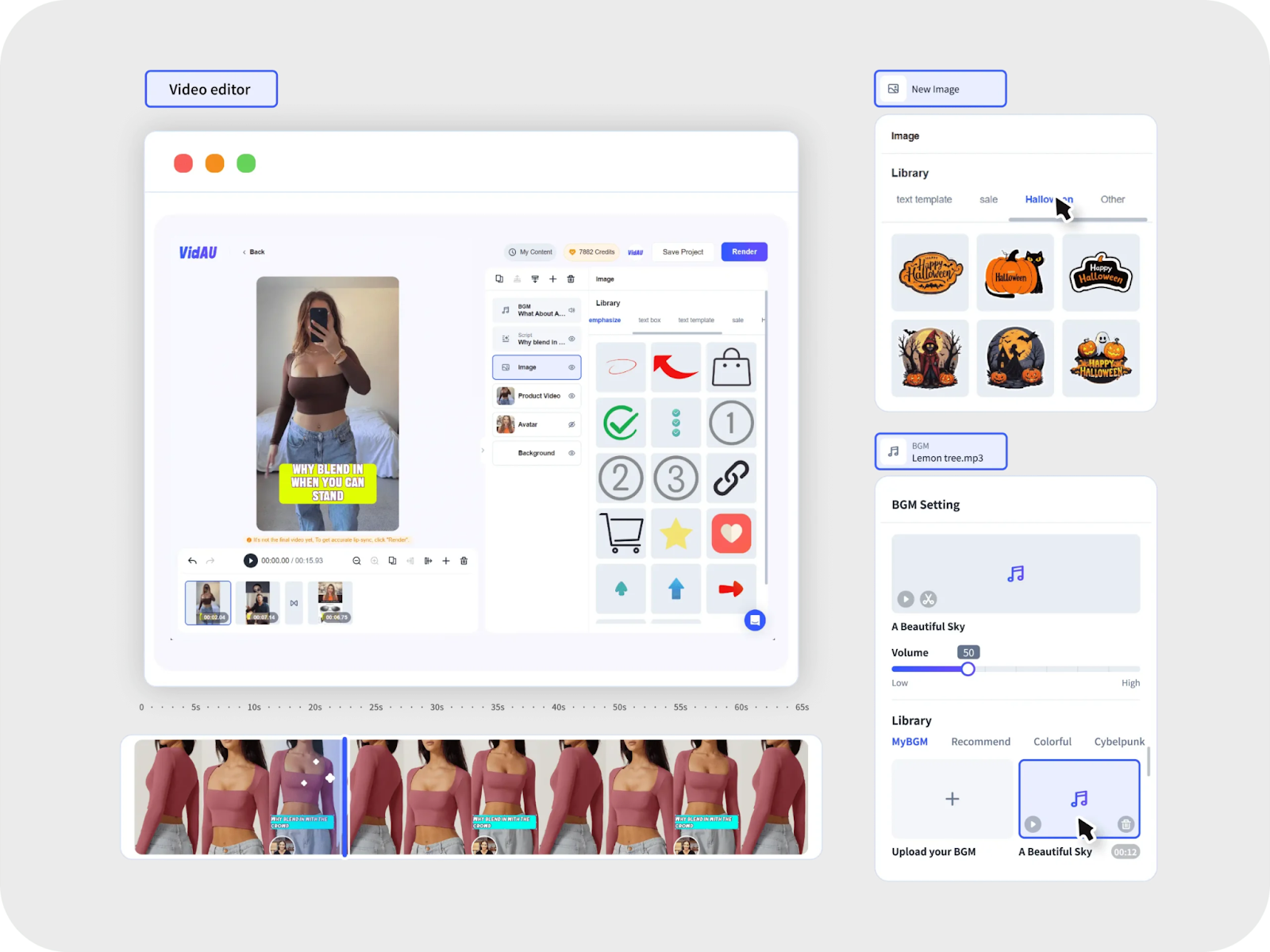The image size is (1270, 952).
Task: Adjust the BGM Volume slider handle
Action: click(x=968, y=669)
